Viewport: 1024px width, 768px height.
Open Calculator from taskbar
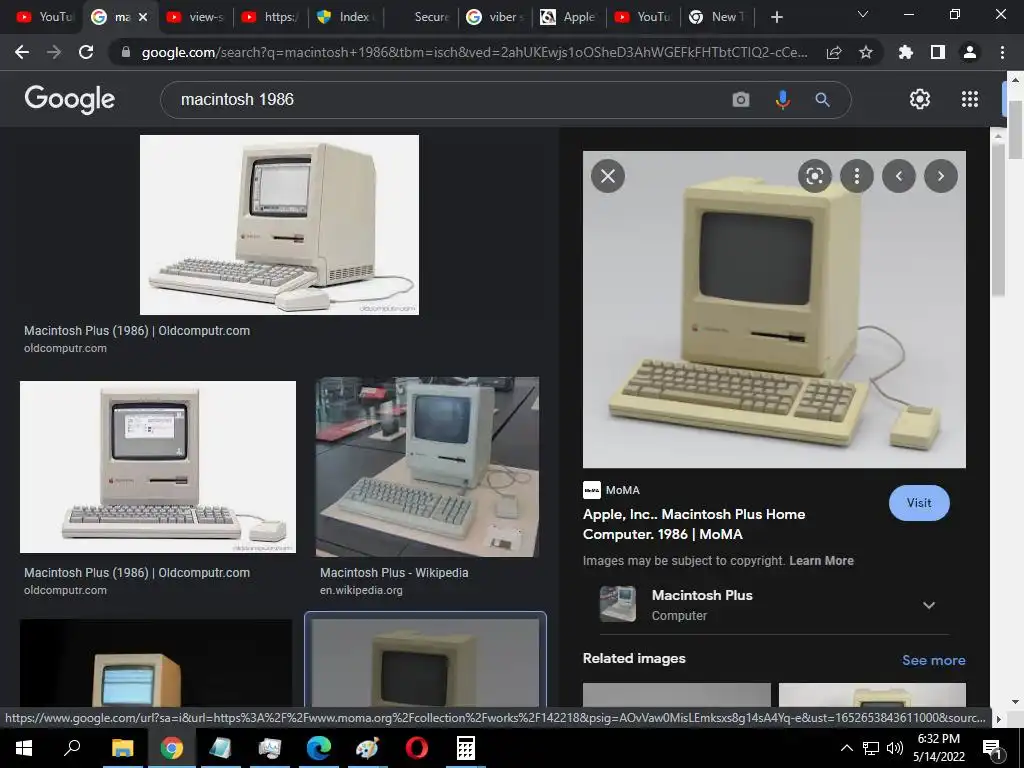point(466,748)
